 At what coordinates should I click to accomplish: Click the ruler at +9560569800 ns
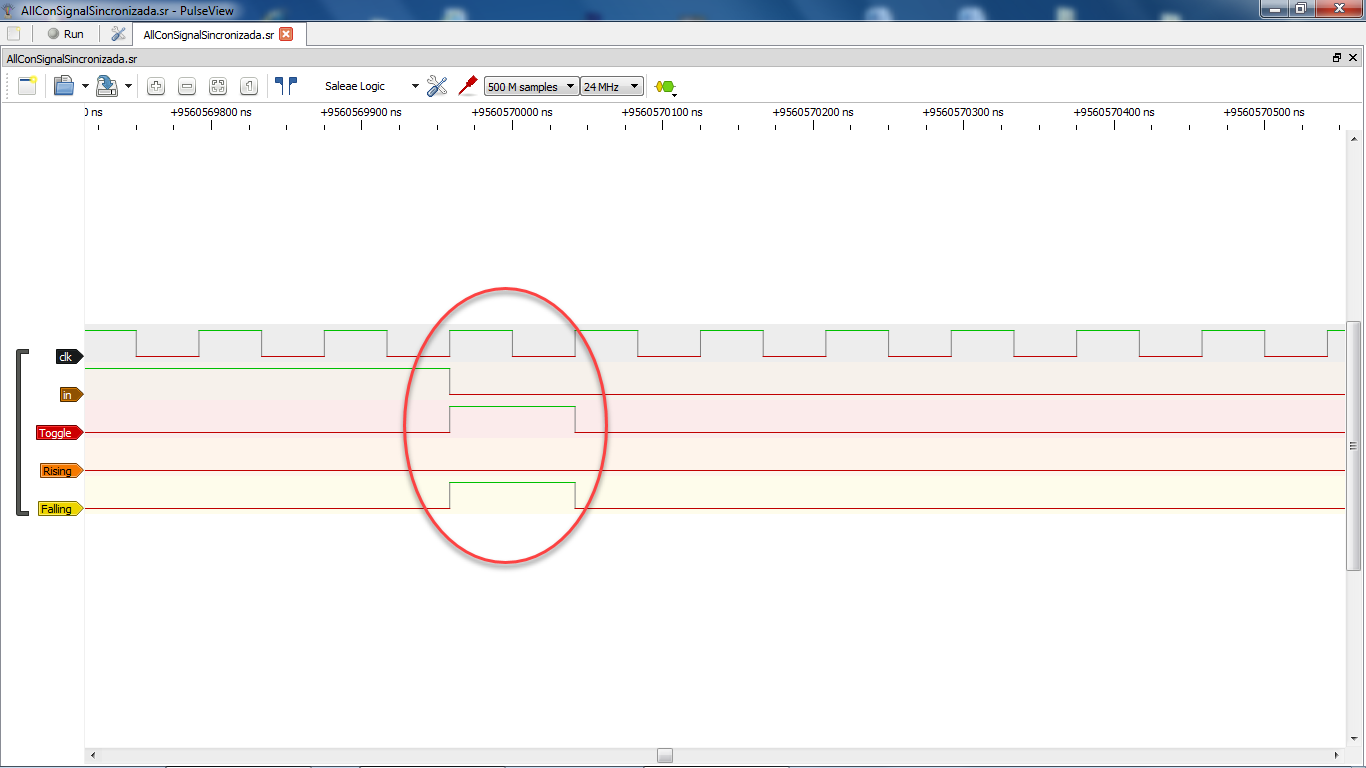[x=211, y=112]
